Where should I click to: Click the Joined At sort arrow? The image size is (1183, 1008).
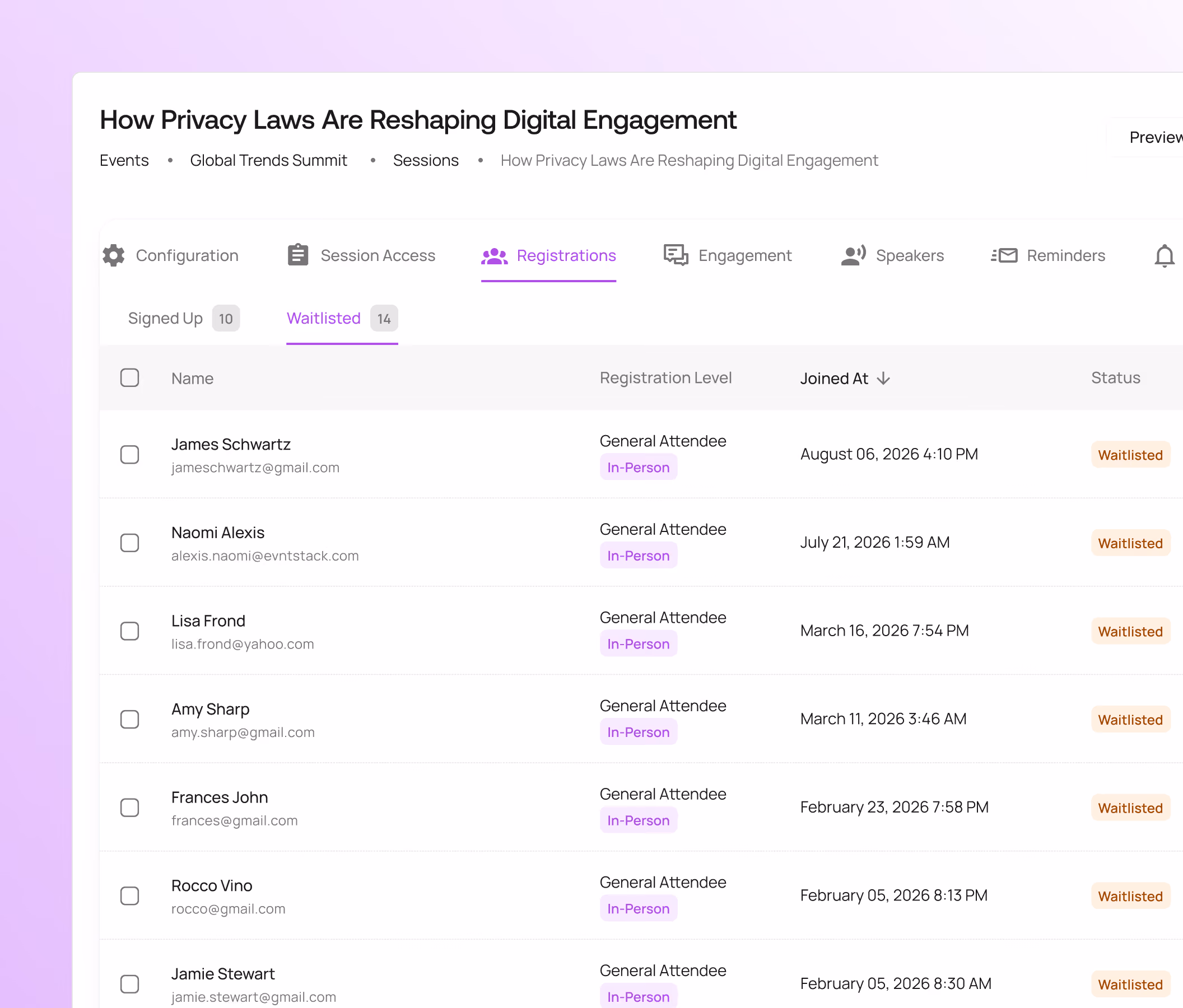pyautogui.click(x=883, y=379)
